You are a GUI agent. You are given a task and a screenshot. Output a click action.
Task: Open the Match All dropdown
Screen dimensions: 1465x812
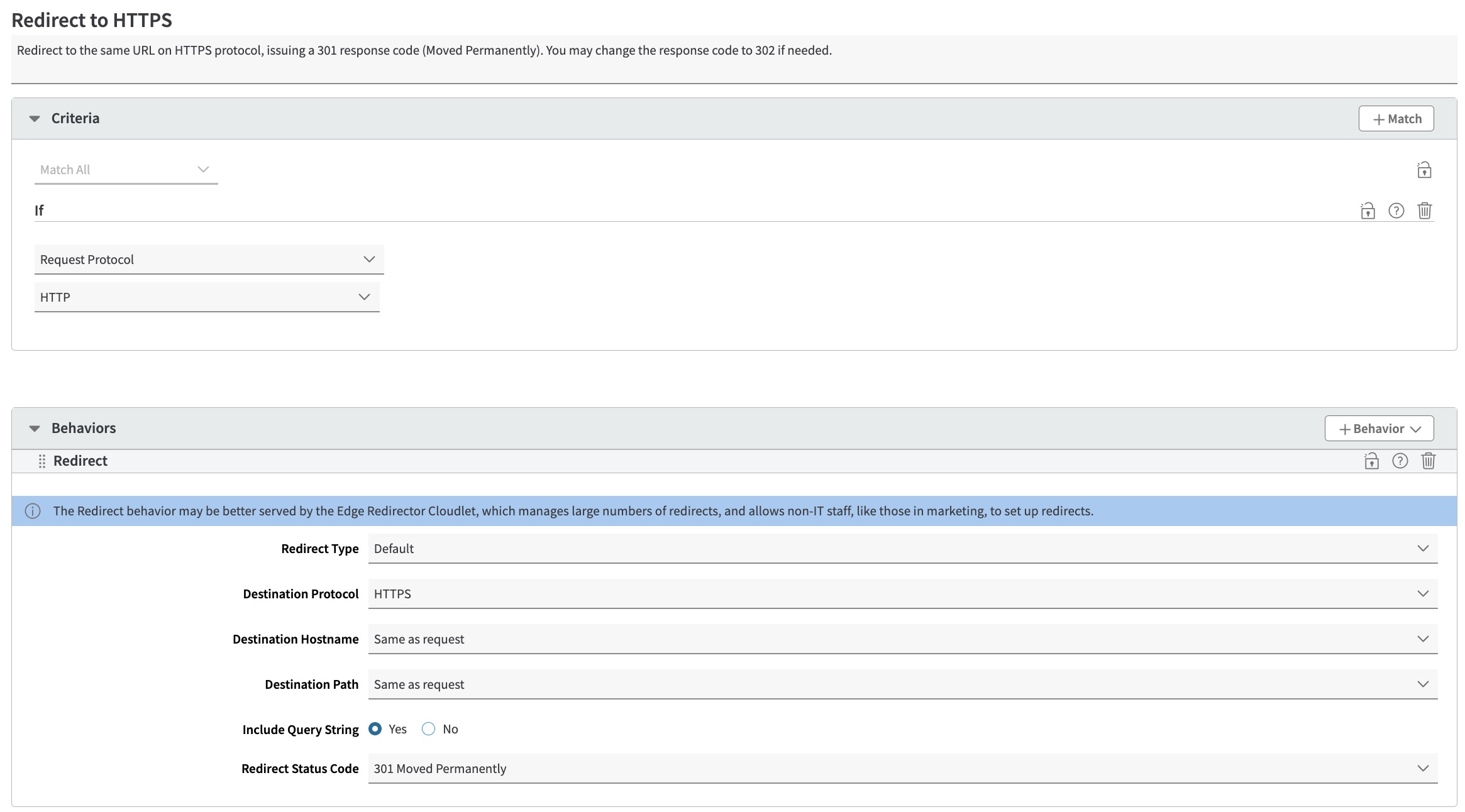click(126, 170)
